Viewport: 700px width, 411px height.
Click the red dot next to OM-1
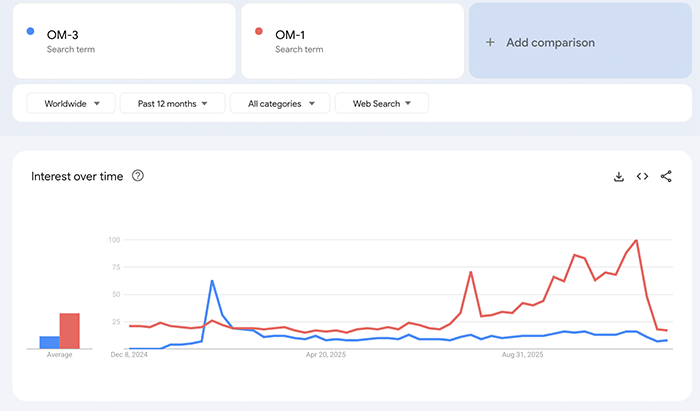(259, 31)
